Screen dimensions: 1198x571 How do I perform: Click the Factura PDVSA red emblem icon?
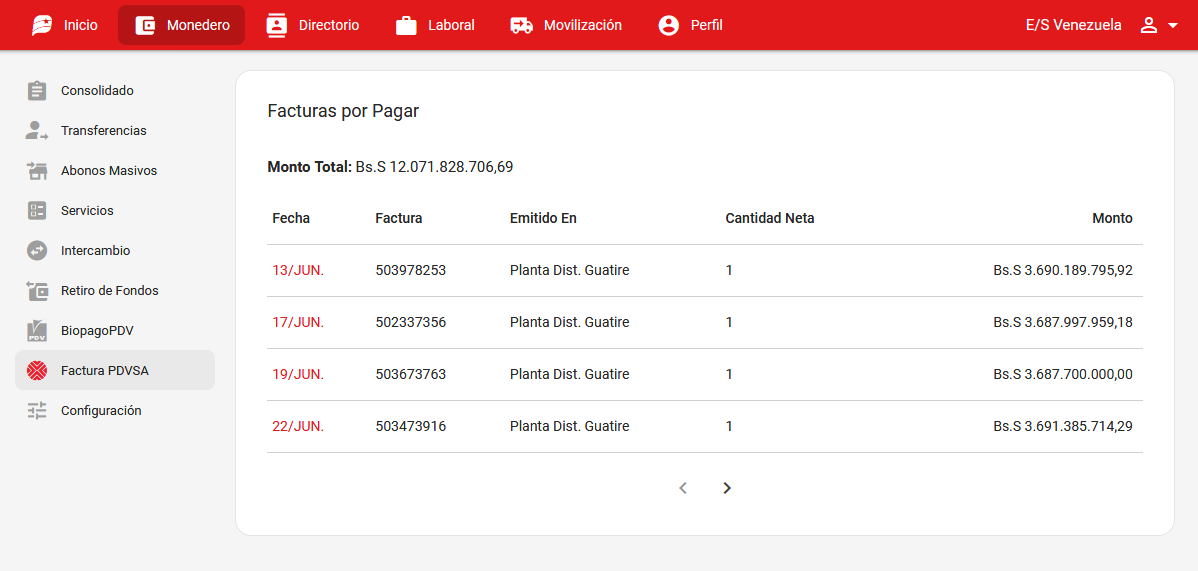tap(37, 371)
